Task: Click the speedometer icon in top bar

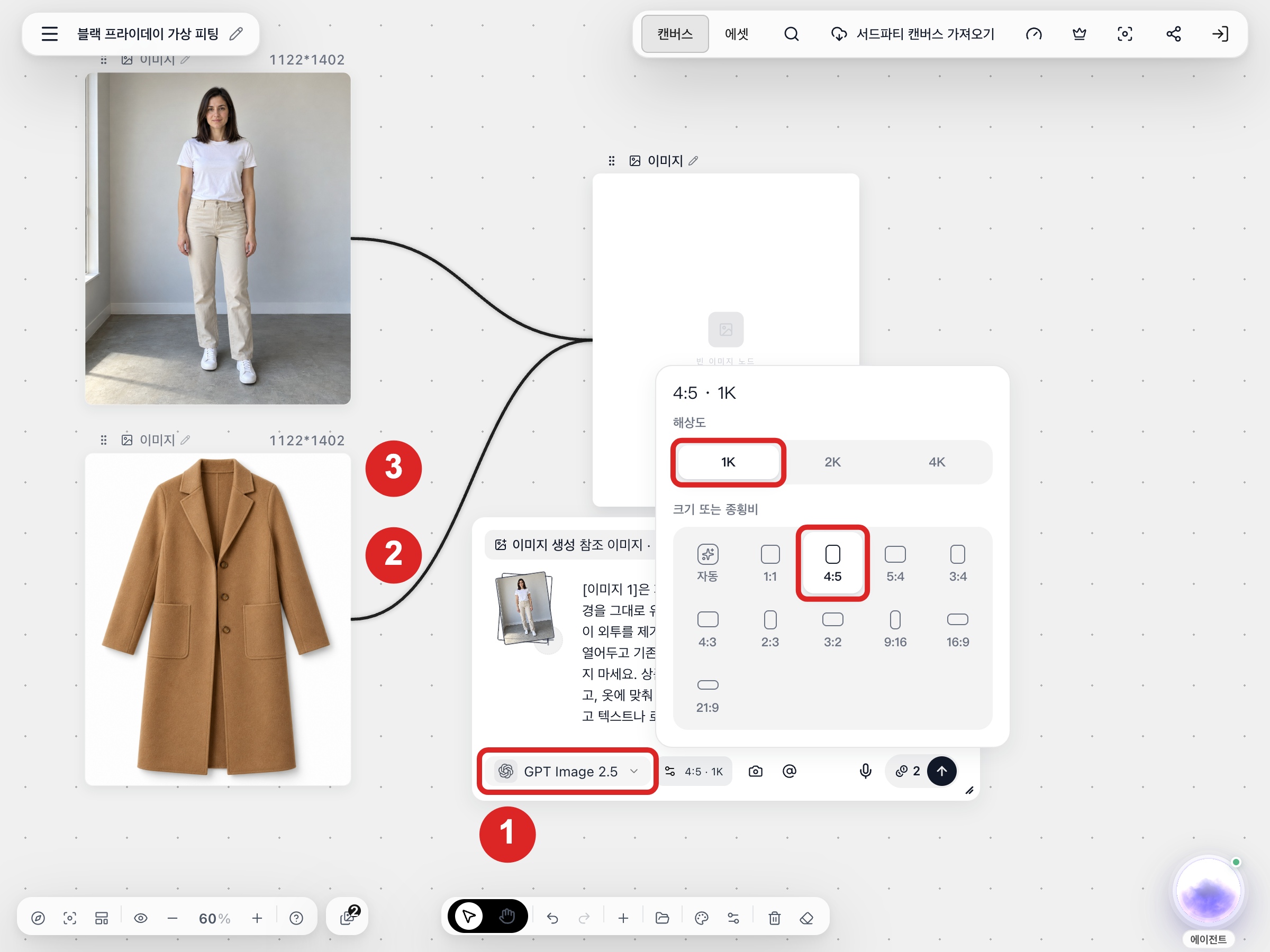Action: (x=1033, y=34)
